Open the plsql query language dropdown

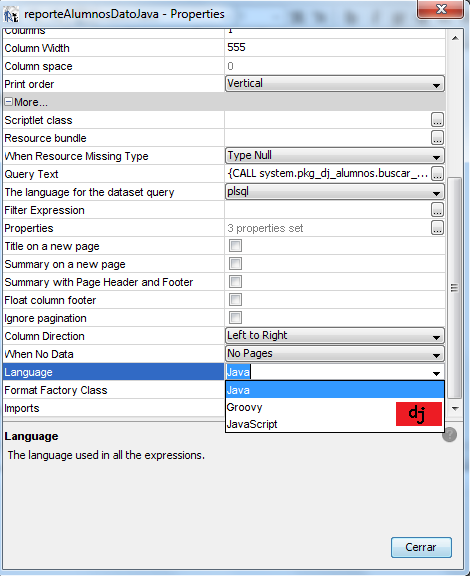(334, 192)
